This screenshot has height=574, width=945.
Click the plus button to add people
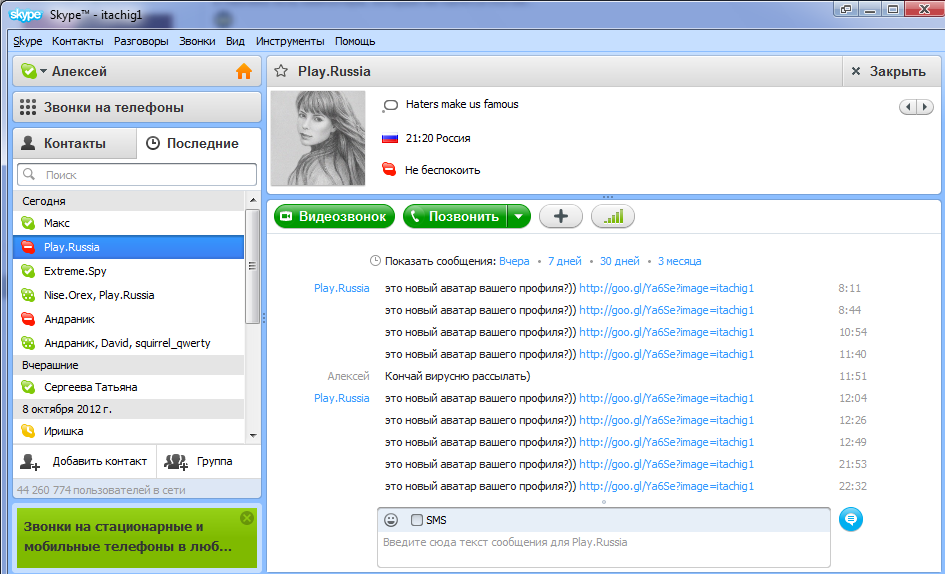coord(560,216)
